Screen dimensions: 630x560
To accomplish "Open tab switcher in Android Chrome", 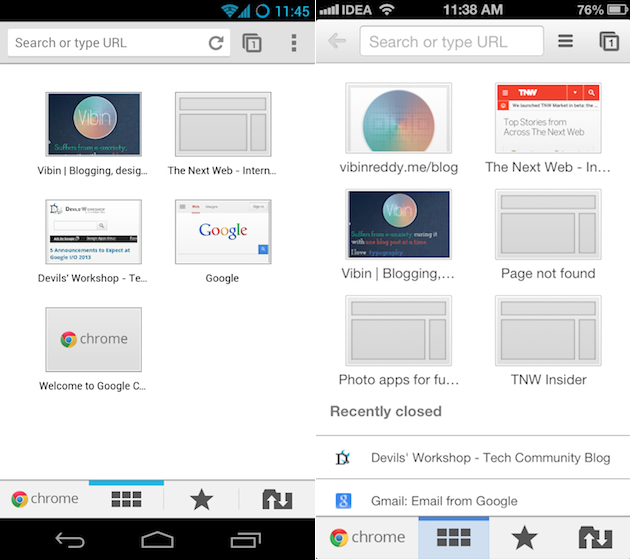I will (252, 43).
